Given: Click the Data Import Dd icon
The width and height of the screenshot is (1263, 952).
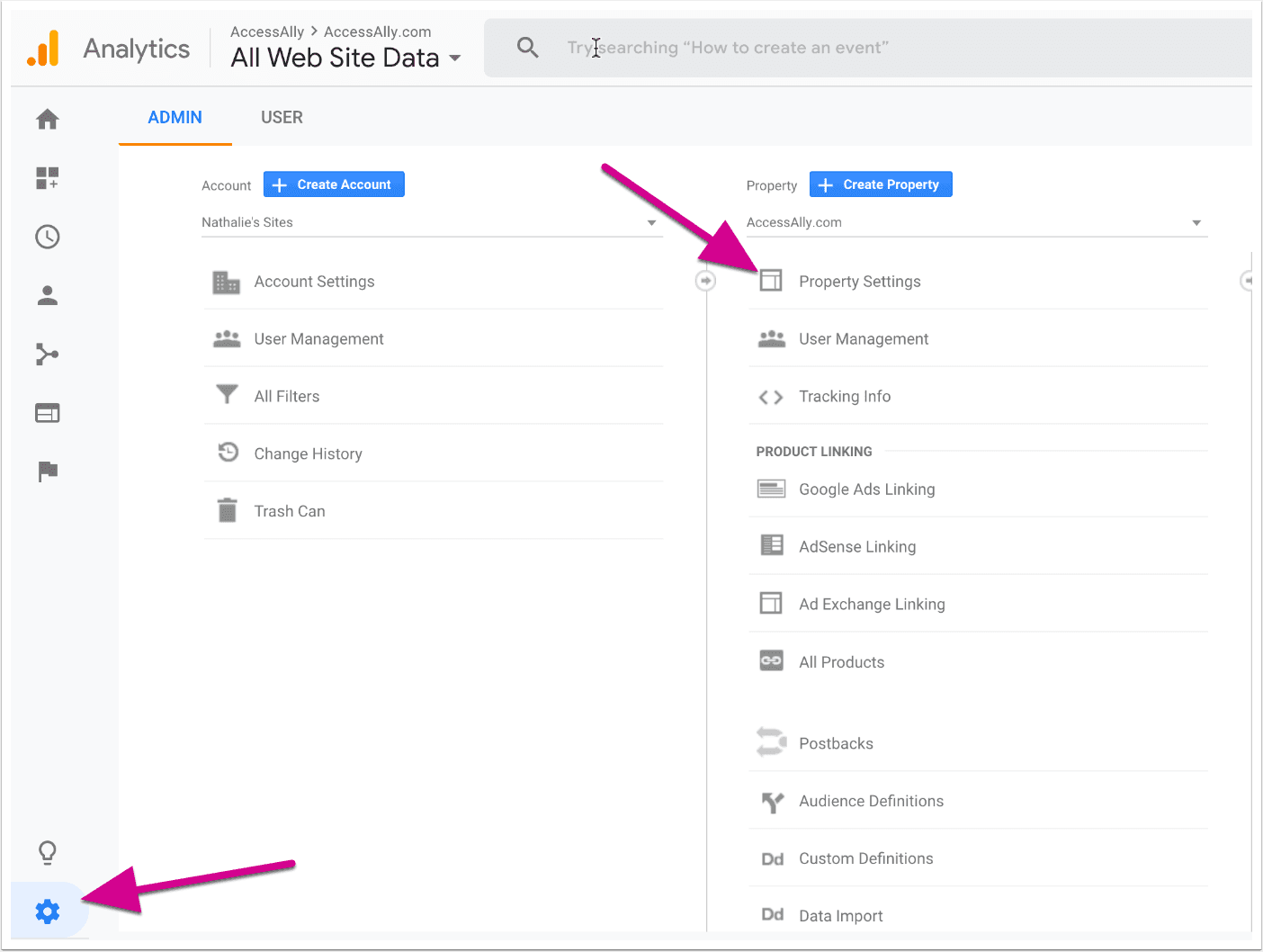Looking at the screenshot, I should tap(773, 915).
